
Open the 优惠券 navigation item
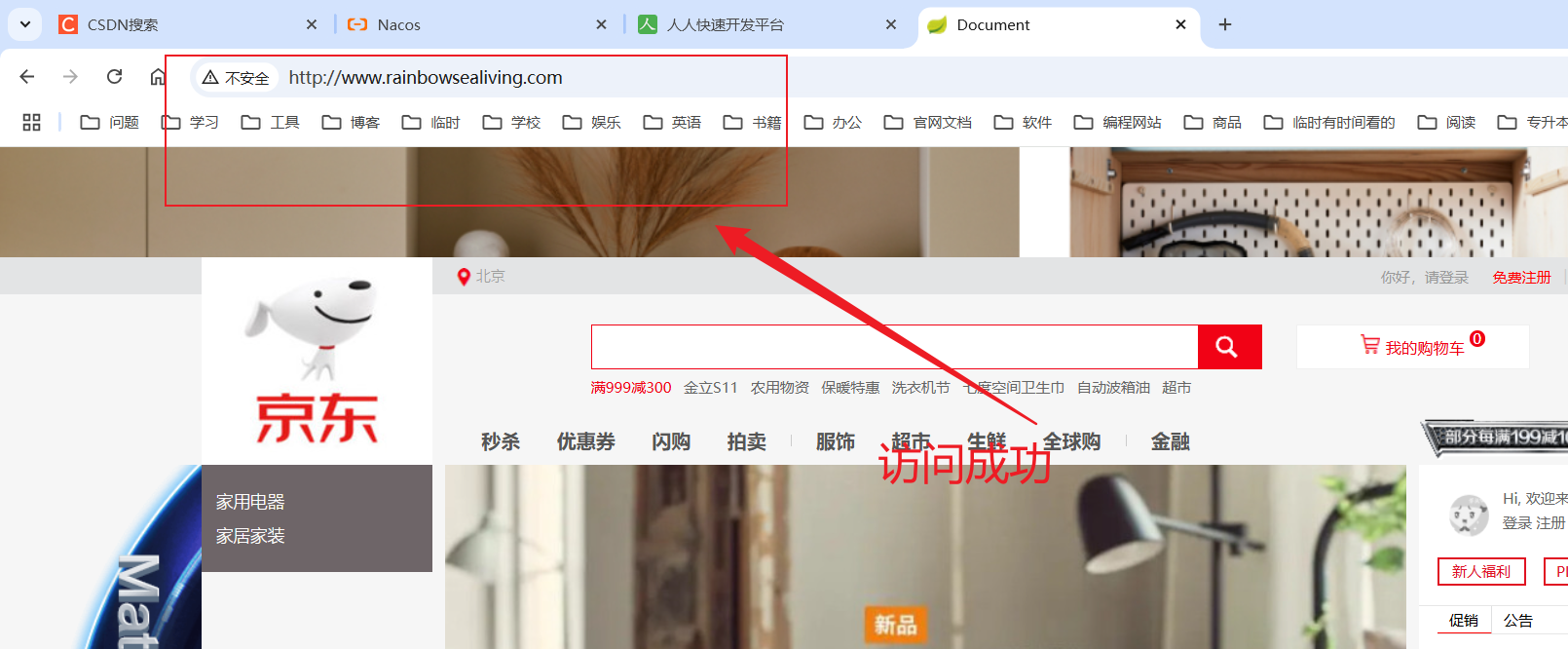point(586,441)
